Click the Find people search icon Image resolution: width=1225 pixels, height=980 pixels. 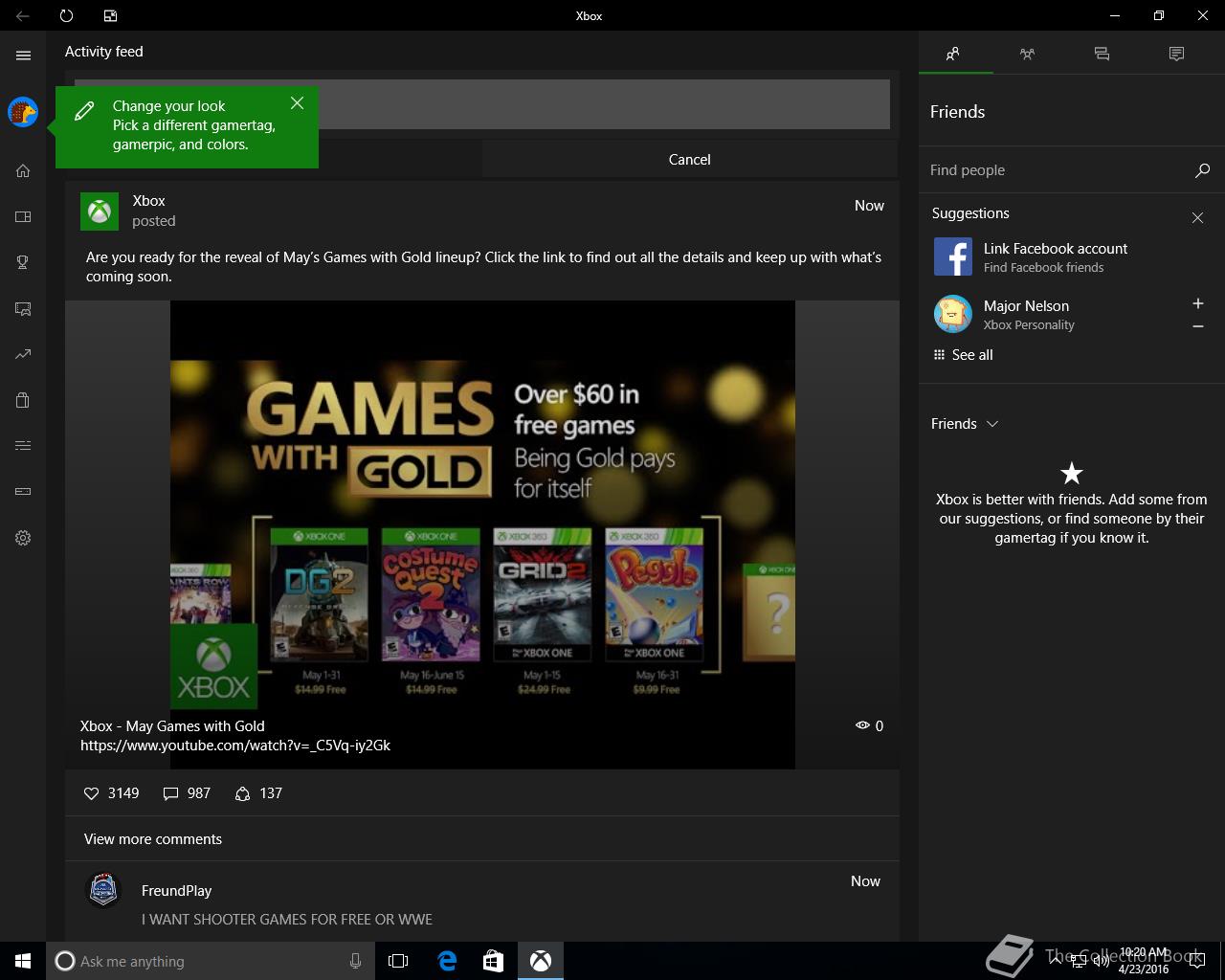pos(1202,170)
